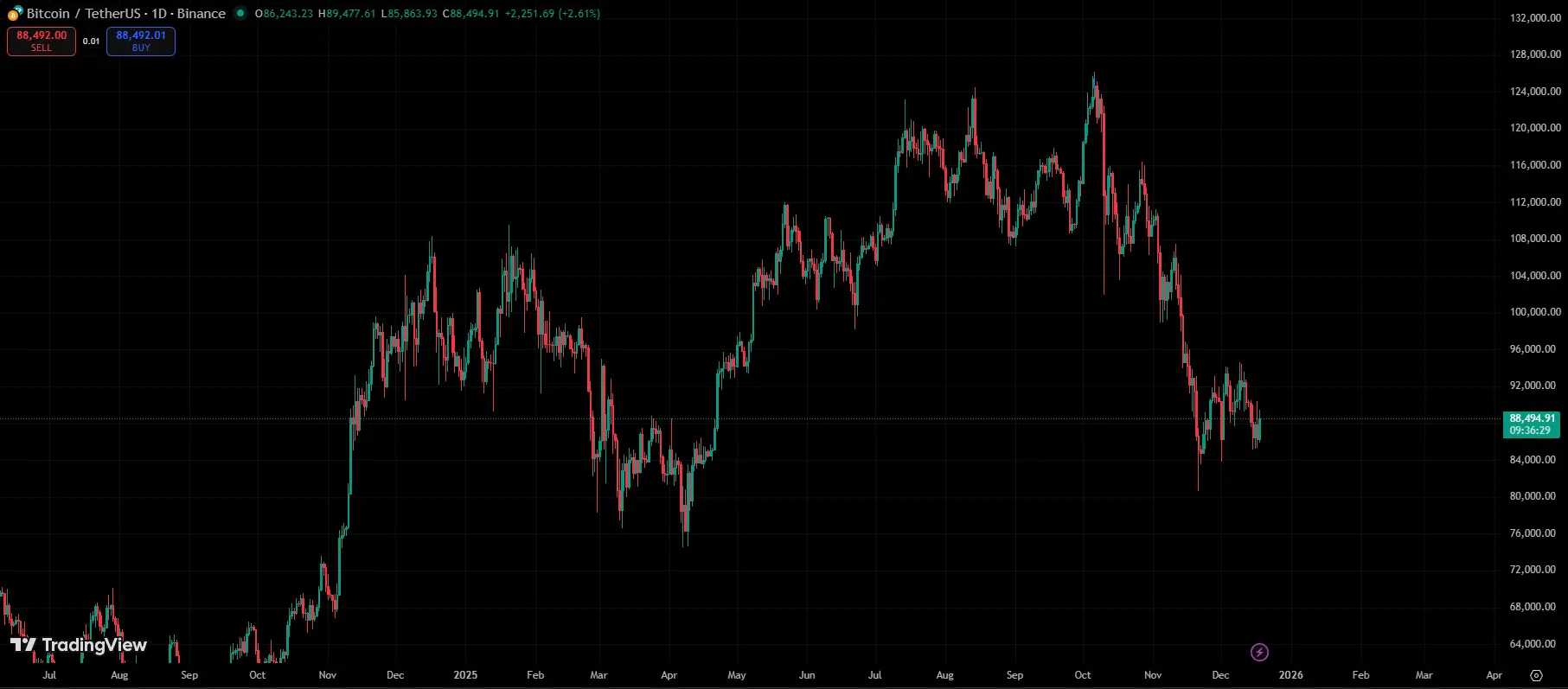Open chart settings hexagon gear icon

click(x=1536, y=675)
